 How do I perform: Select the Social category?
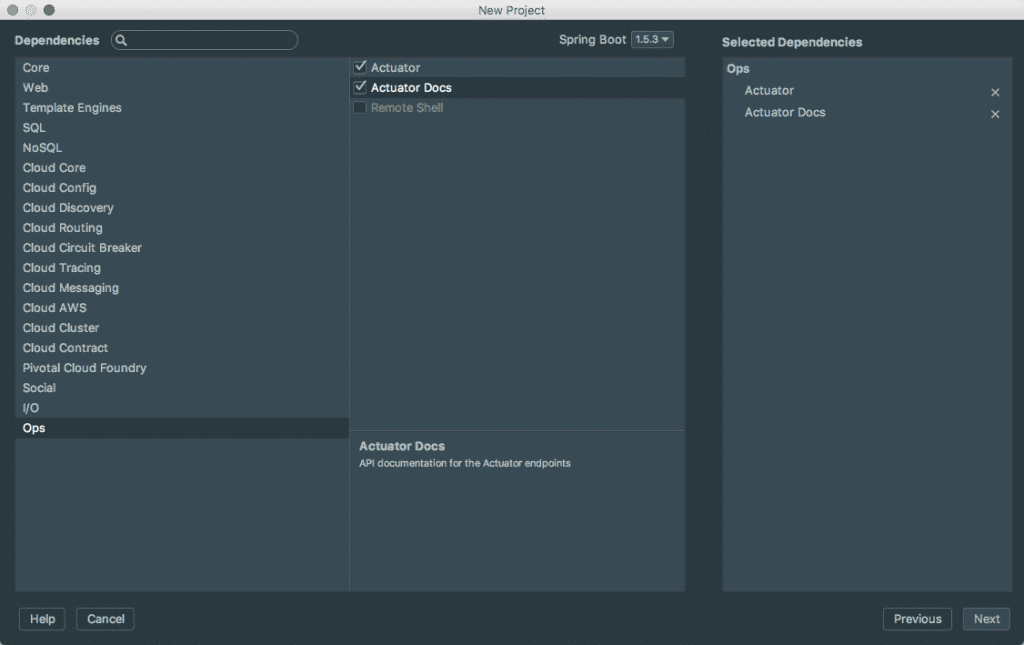(x=39, y=388)
